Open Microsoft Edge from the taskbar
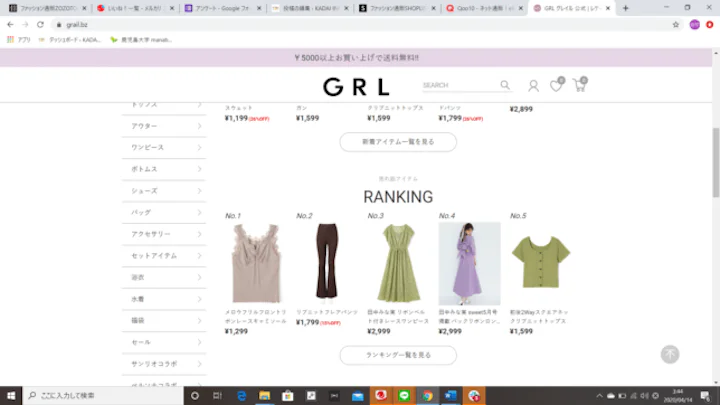 tap(241, 395)
